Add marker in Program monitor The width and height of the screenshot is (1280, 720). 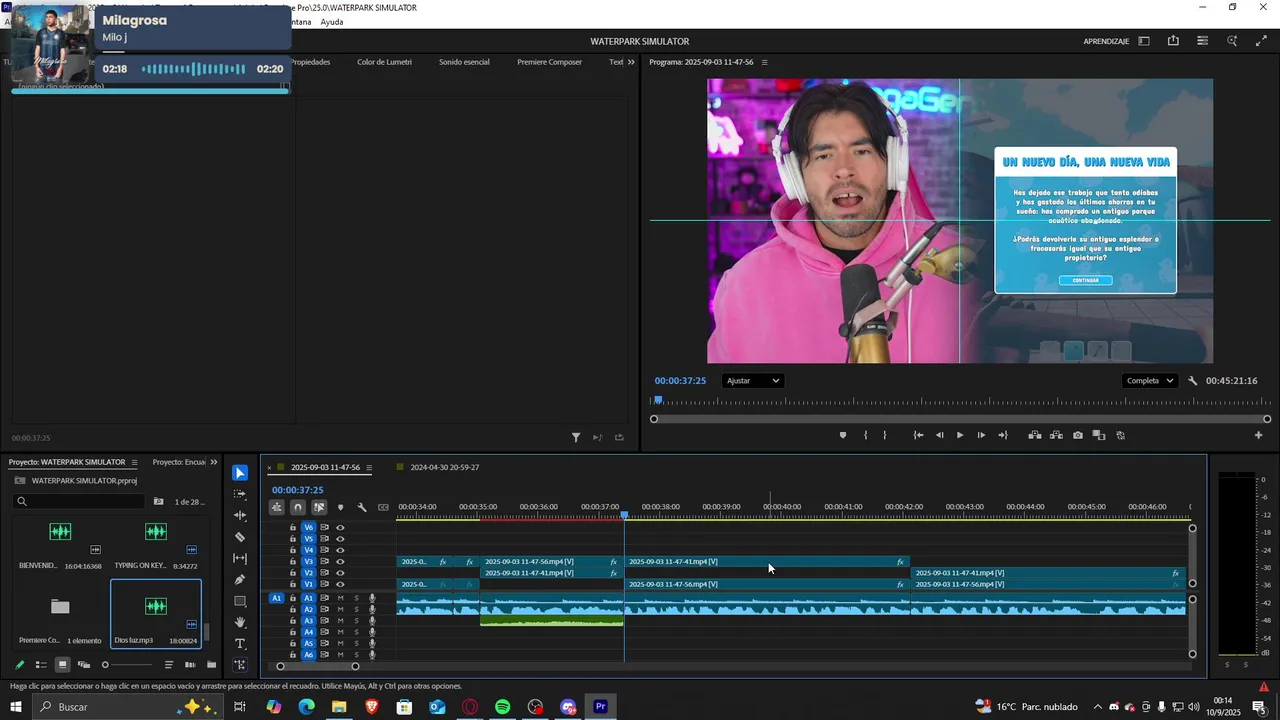coord(843,435)
